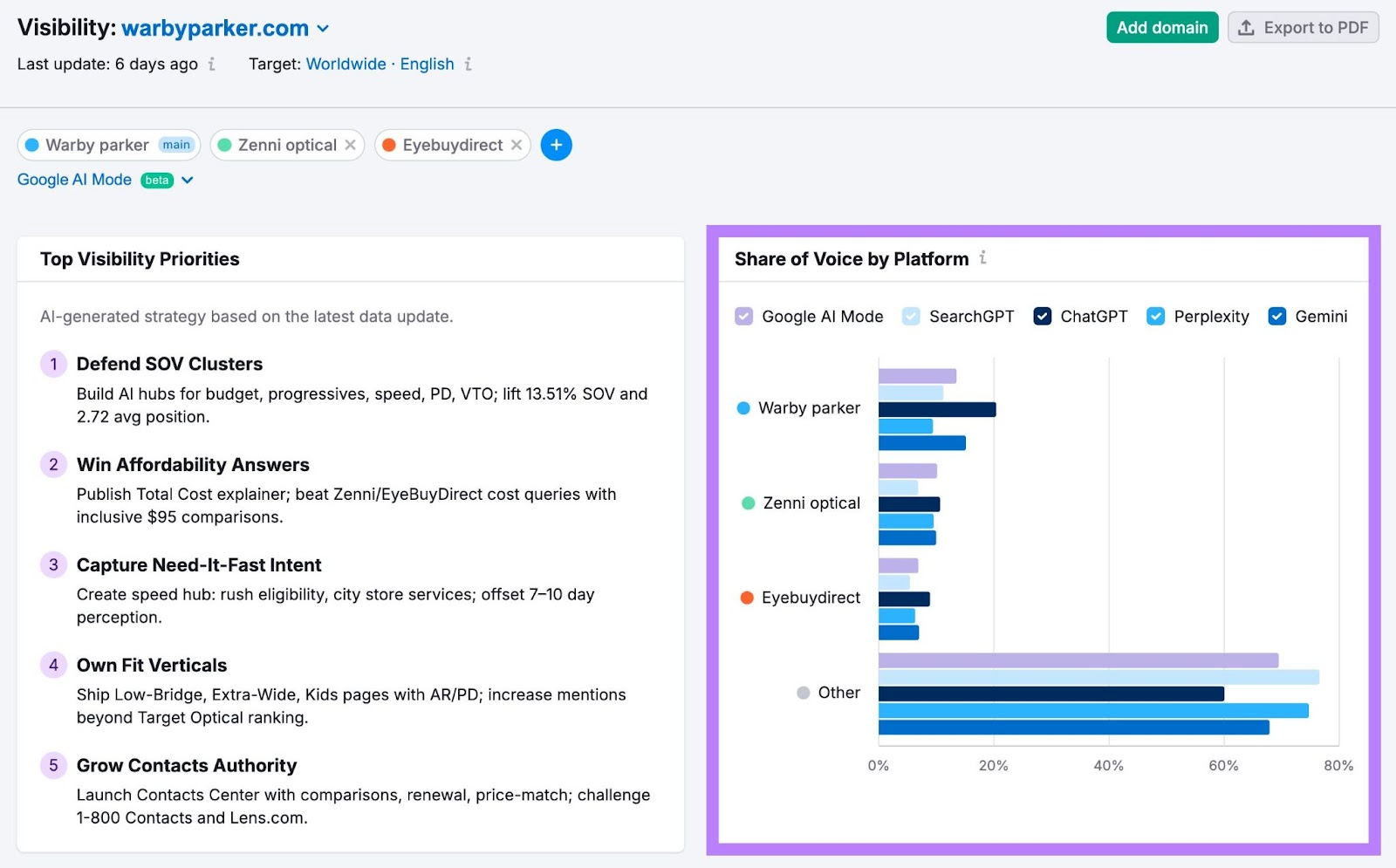Image resolution: width=1396 pixels, height=868 pixels.
Task: Click the Add domain button
Action: pos(1162,27)
